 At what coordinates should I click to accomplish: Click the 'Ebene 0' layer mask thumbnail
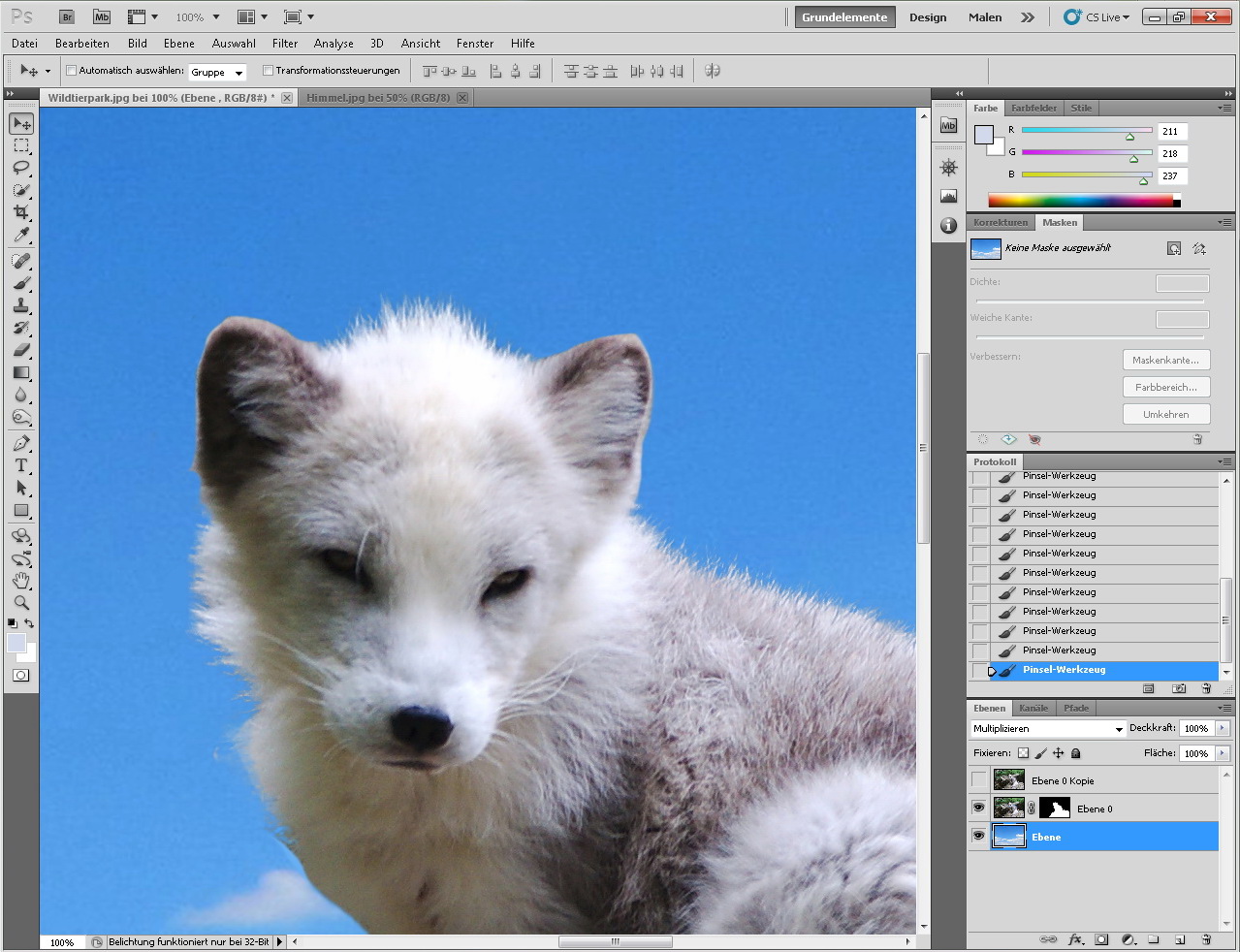tap(1054, 809)
